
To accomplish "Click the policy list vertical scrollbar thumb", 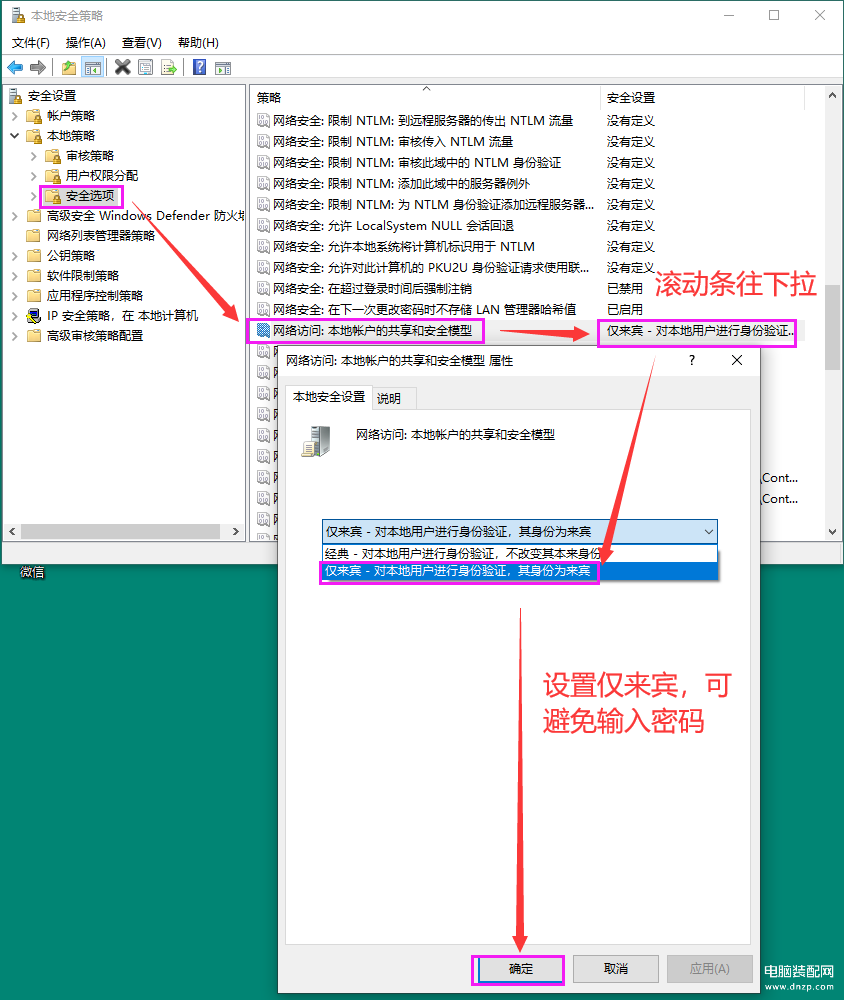I will point(832,327).
